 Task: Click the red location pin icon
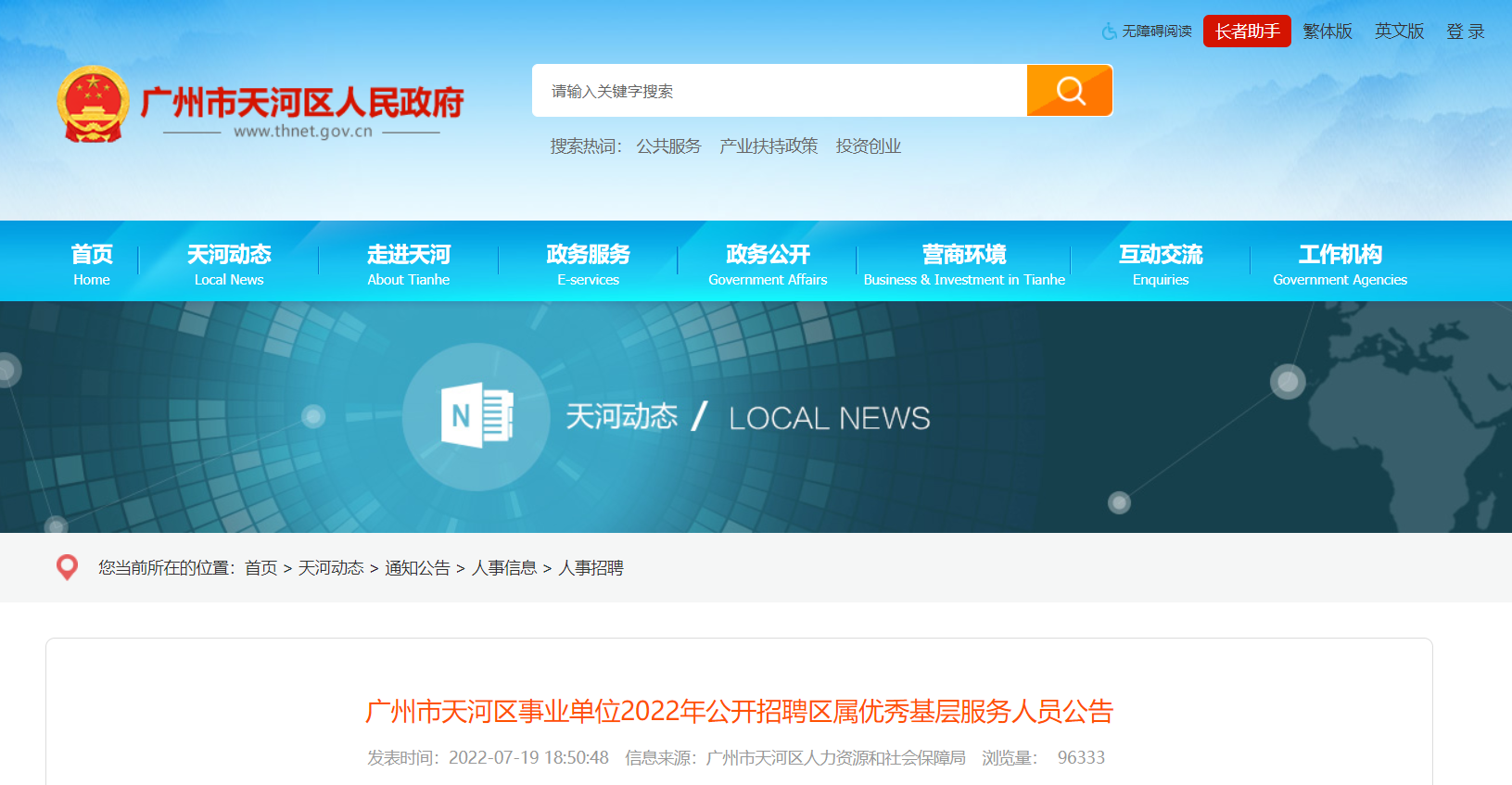67,567
